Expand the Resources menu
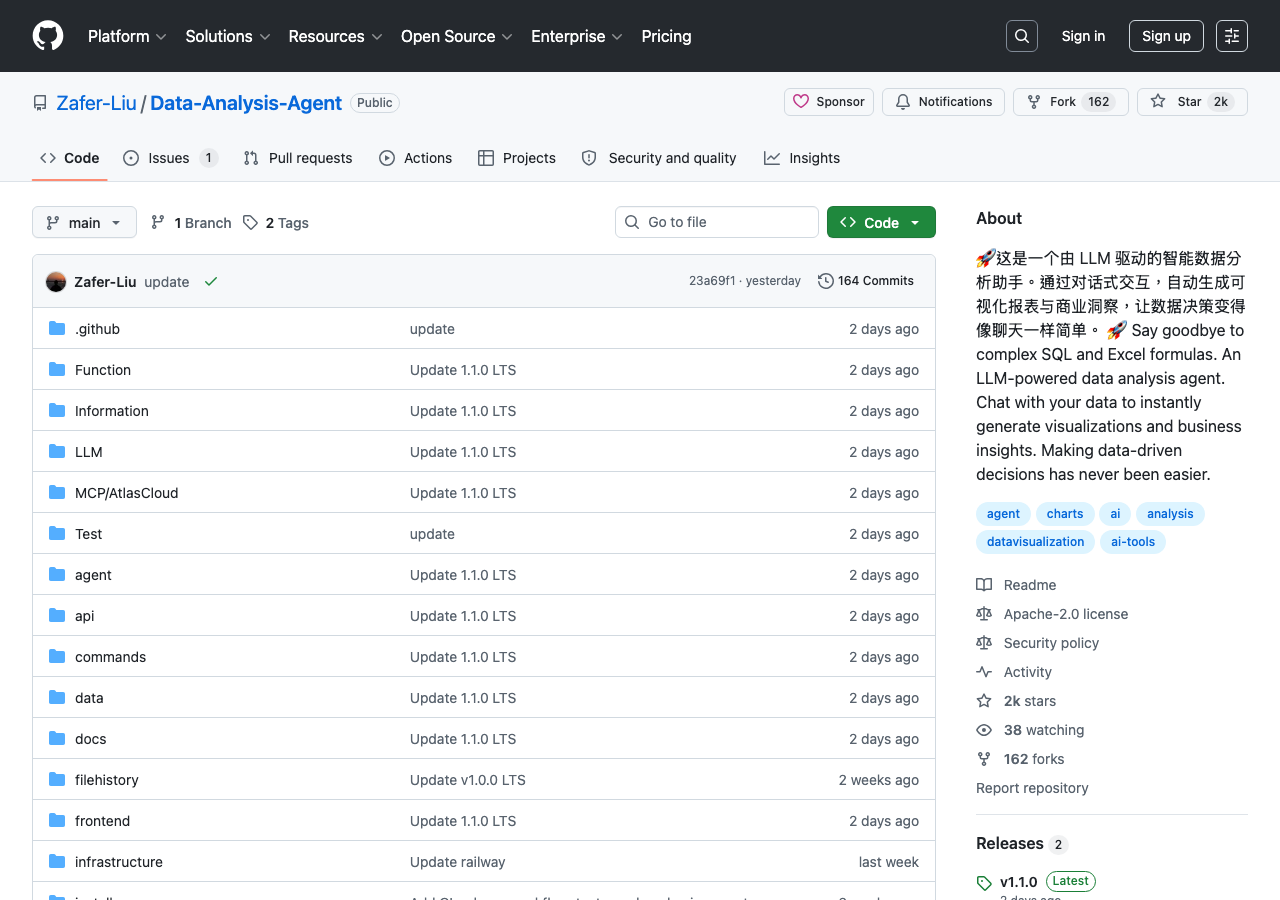Viewport: 1280px width, 900px height. coord(335,36)
